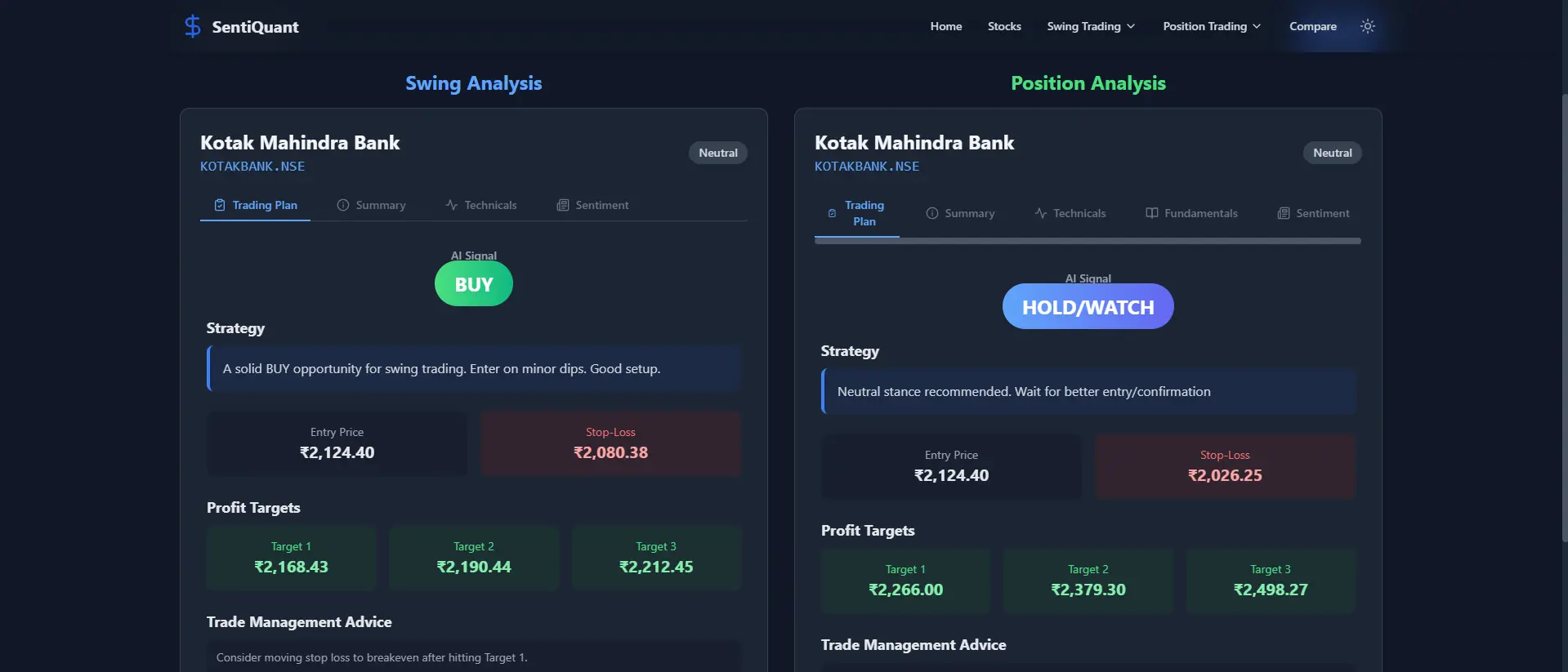Click the SentiQuant dollar logo icon

pos(193,26)
